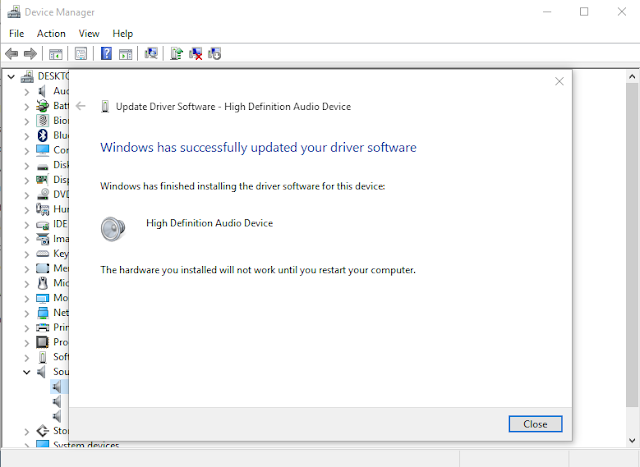Click the scroll up arrow in Device Manager
Image resolution: width=640 pixels, height=467 pixels.
[632, 76]
